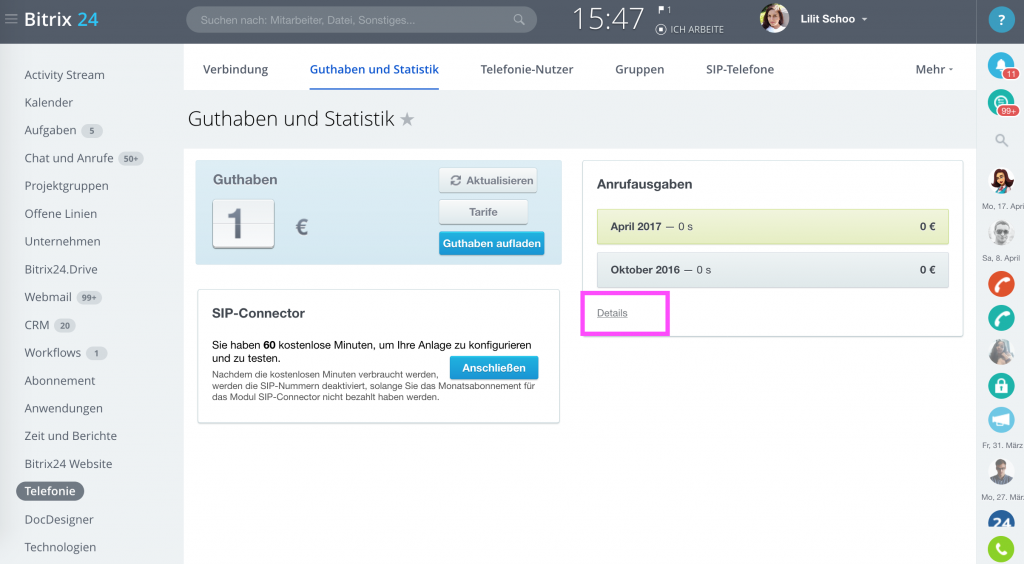Click the red phone call icon

(1001, 284)
